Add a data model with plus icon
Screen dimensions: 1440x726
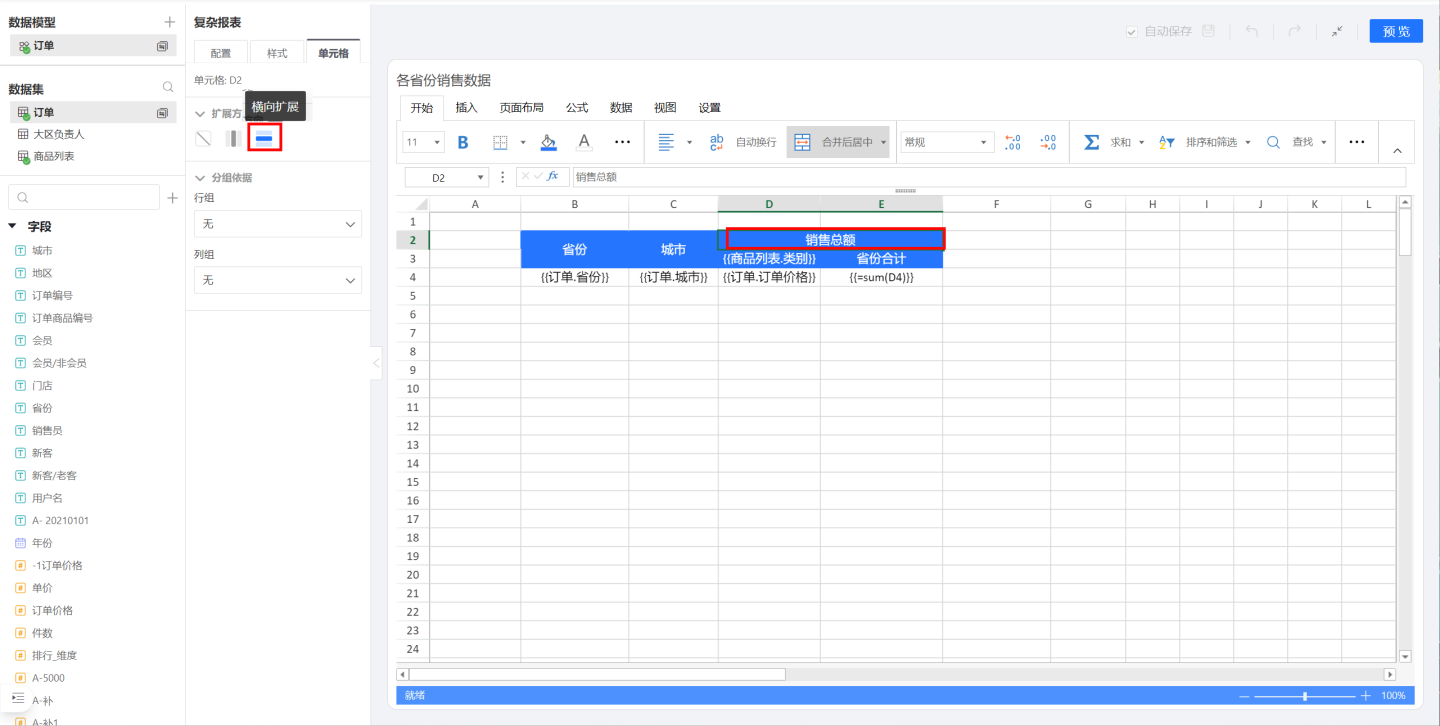click(169, 22)
